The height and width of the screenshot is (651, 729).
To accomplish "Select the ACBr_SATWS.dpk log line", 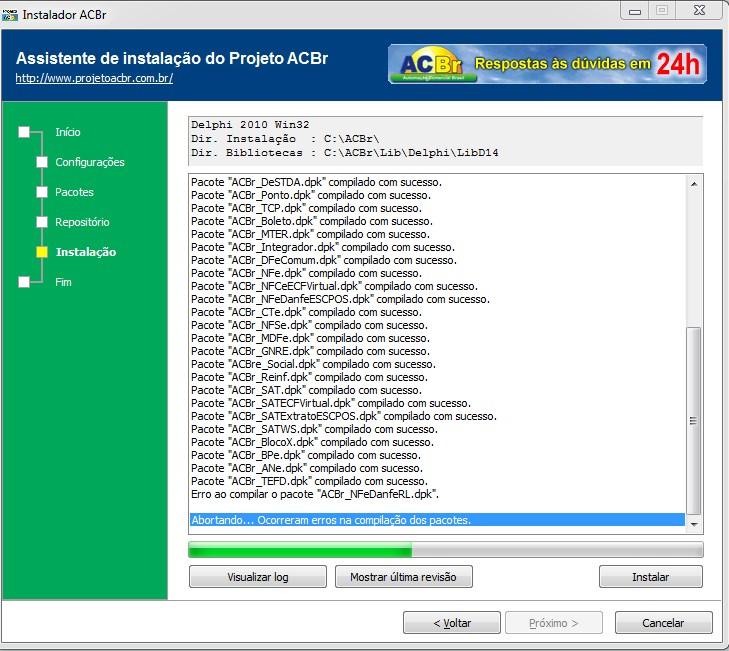I will point(314,429).
